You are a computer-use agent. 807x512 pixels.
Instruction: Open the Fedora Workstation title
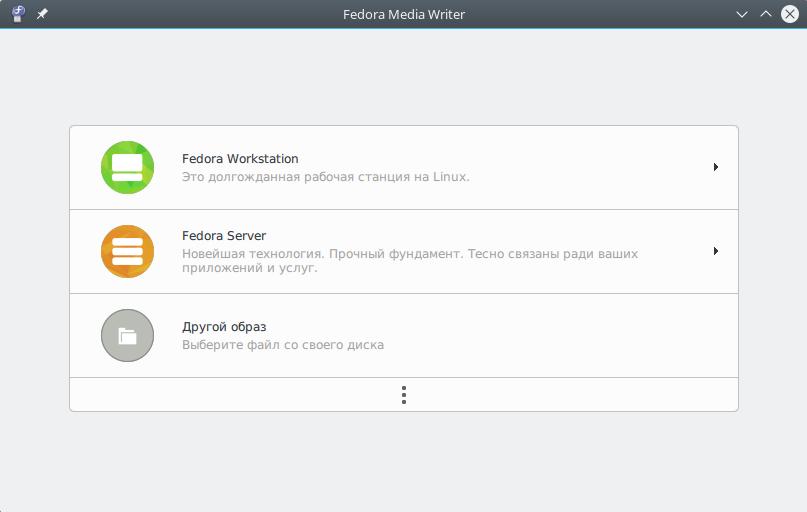click(x=240, y=158)
